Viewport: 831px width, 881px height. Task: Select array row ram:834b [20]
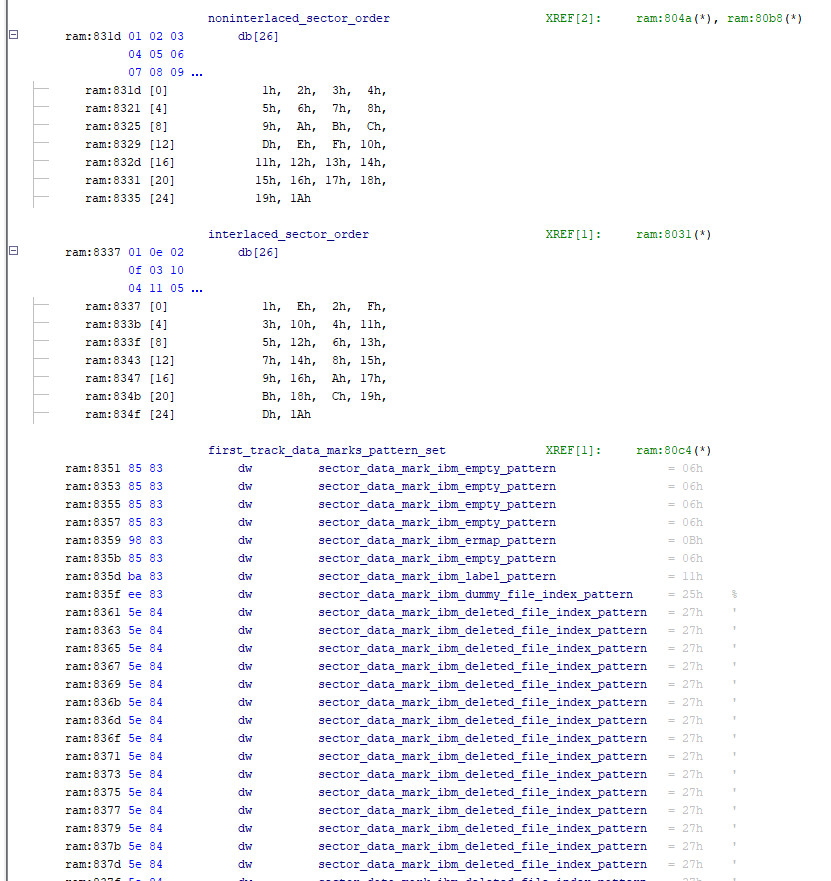pos(235,396)
